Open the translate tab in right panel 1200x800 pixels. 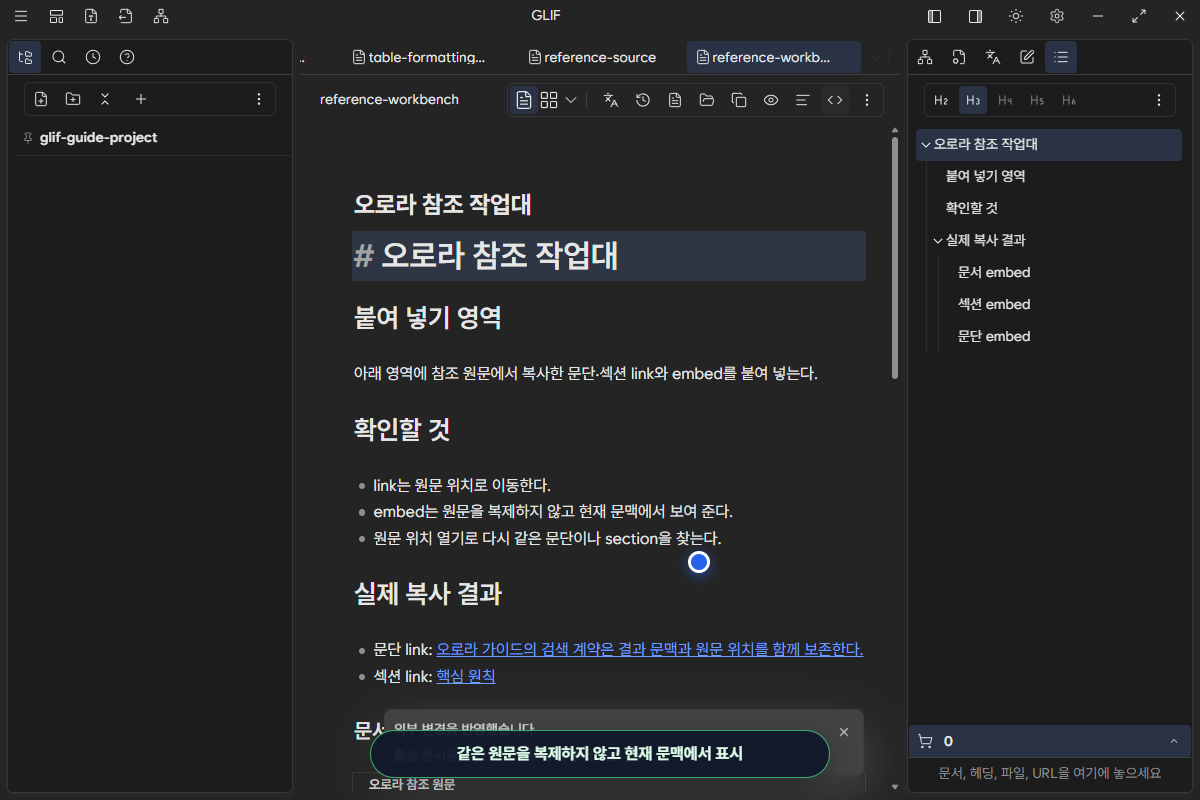coord(993,57)
